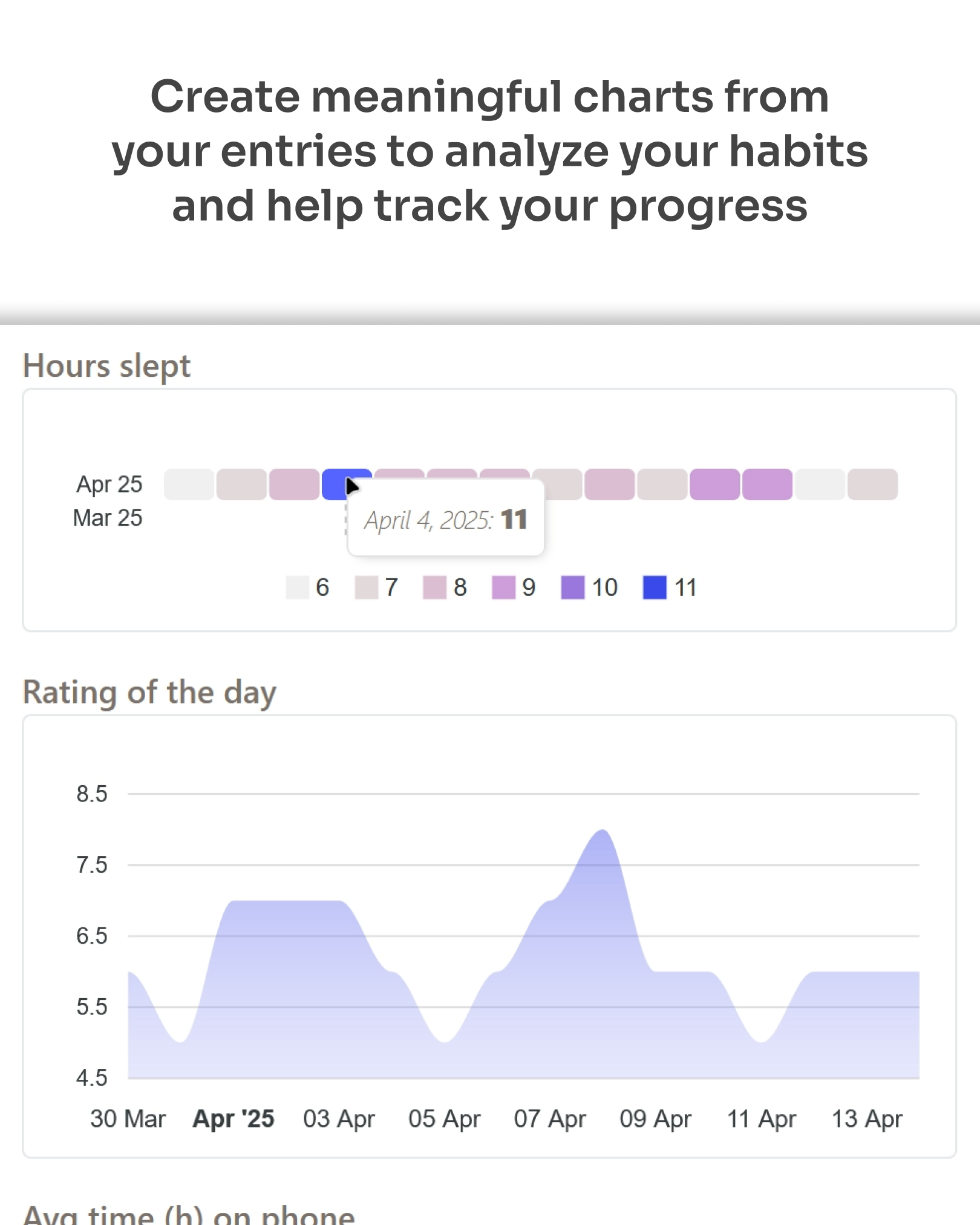Click the purple April 11 heatmap cell
The height and width of the screenshot is (1225, 980).
pos(714,484)
